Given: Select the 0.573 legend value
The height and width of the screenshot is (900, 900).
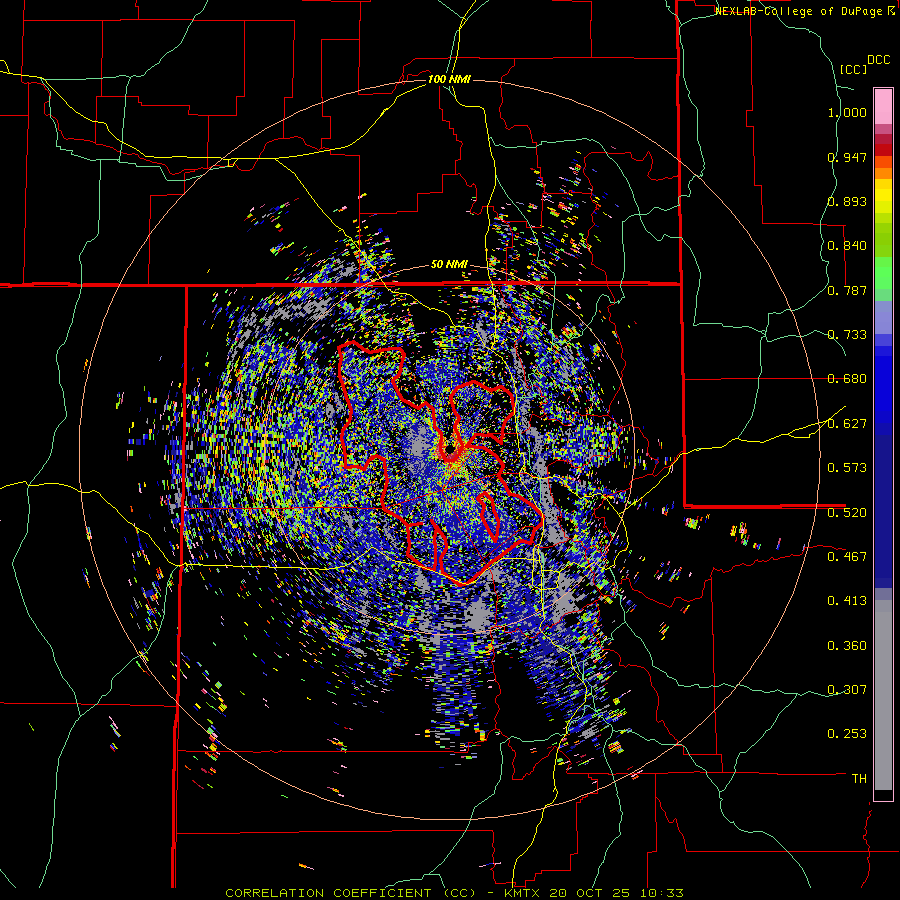Looking at the screenshot, I should click(847, 468).
